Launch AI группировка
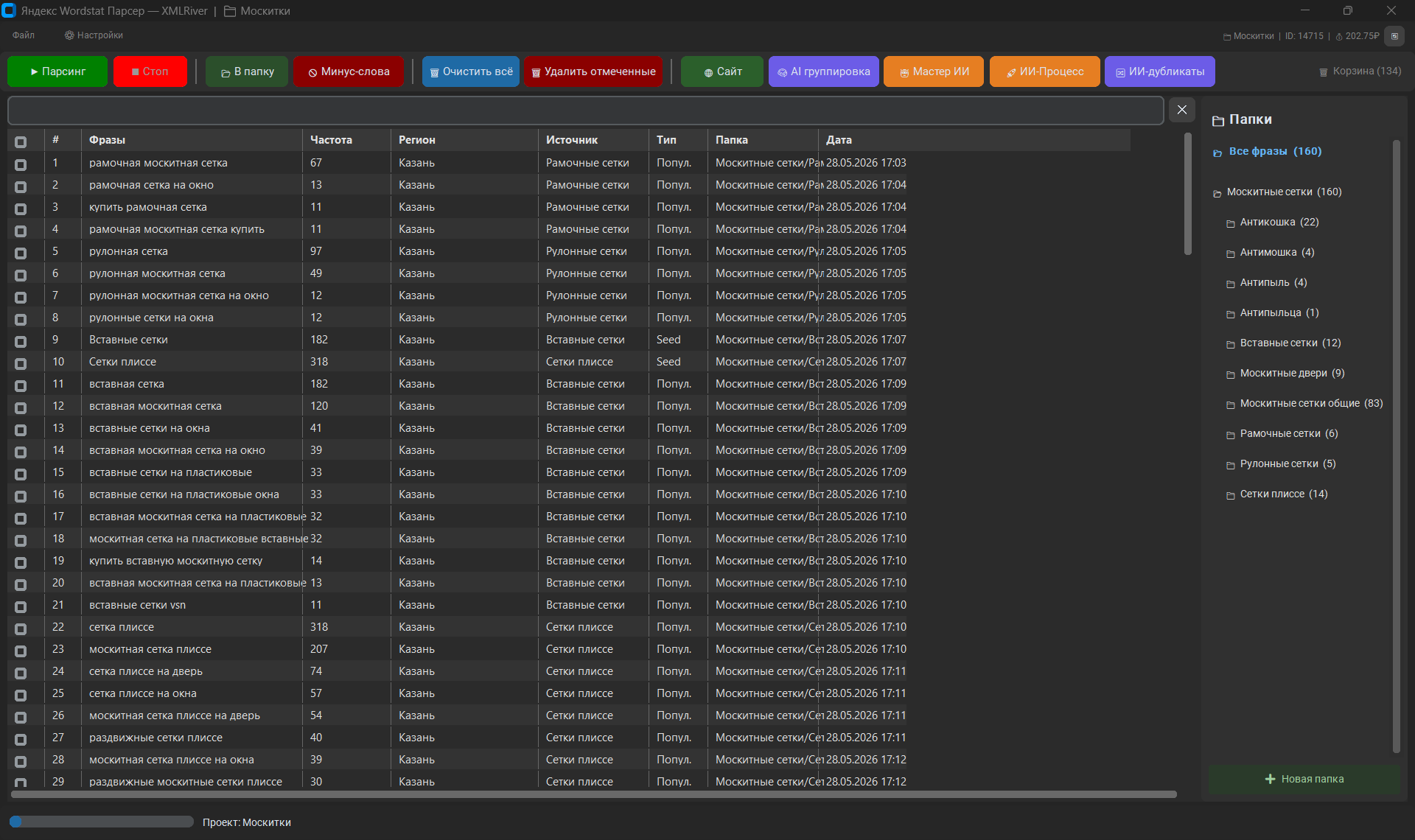This screenshot has height=840, width=1415. point(824,71)
